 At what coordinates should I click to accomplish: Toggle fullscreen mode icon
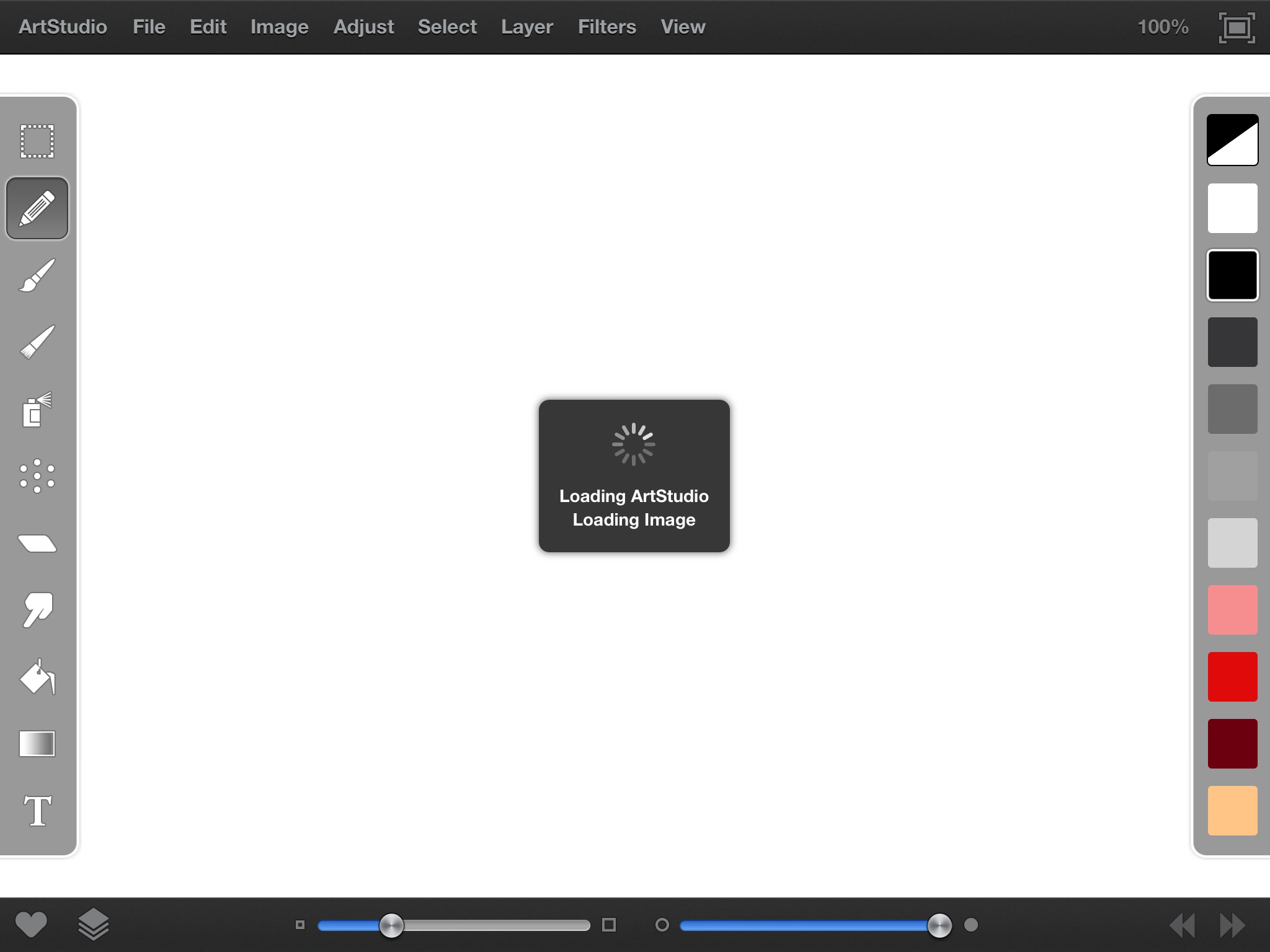[1237, 27]
